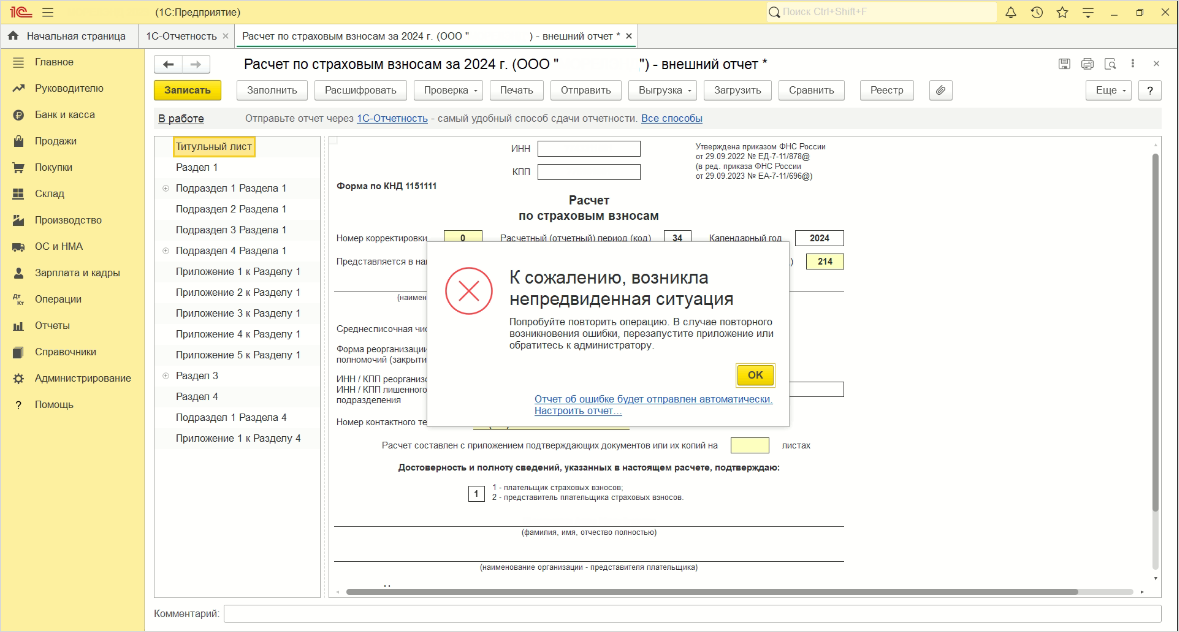This screenshot has width=1179, height=632.
Task: Open Покупки section in sidebar
Action: (72, 168)
